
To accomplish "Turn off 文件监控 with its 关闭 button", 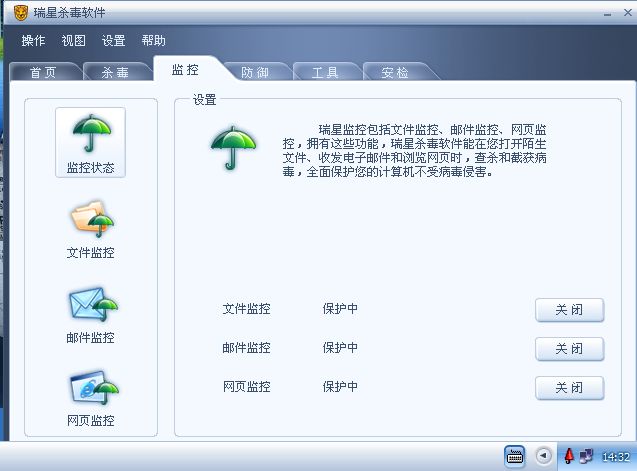I will 570,310.
